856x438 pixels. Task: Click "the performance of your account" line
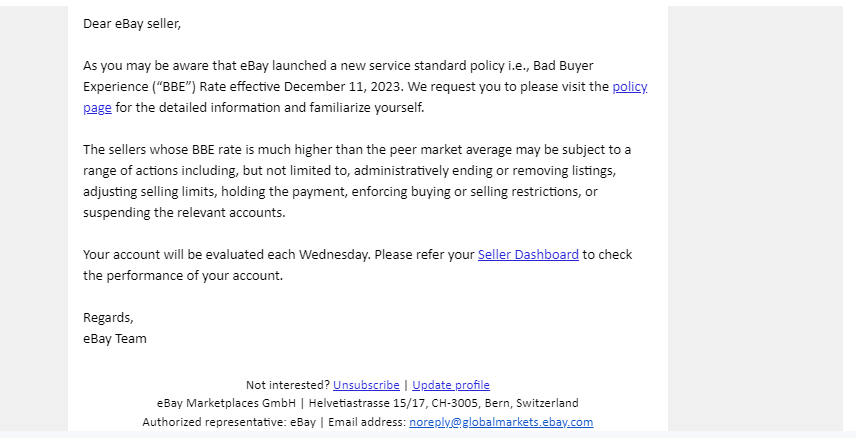point(183,276)
